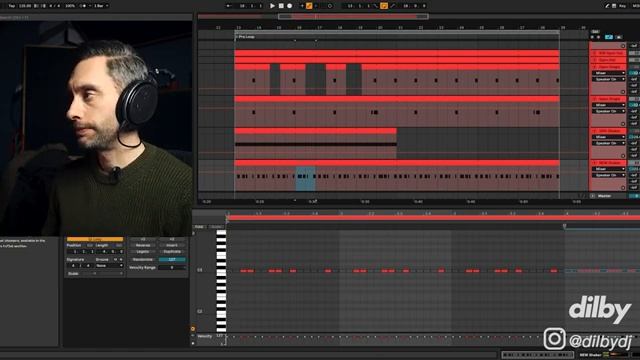Click the Velocity lane label

click(x=205, y=336)
